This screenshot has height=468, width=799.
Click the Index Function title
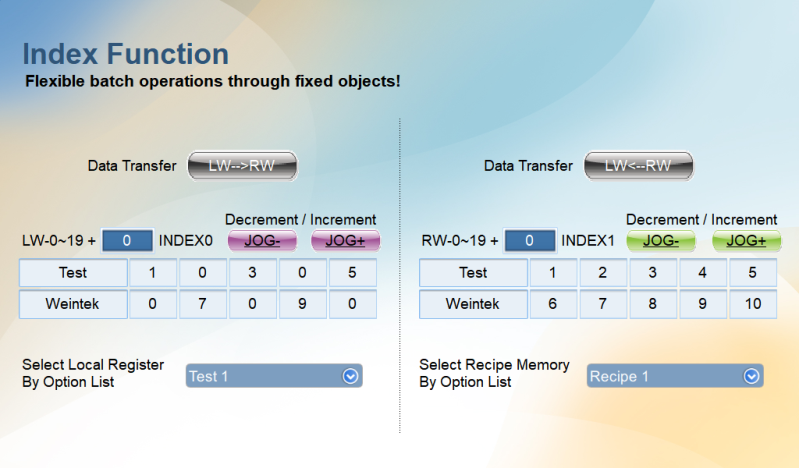click(125, 54)
